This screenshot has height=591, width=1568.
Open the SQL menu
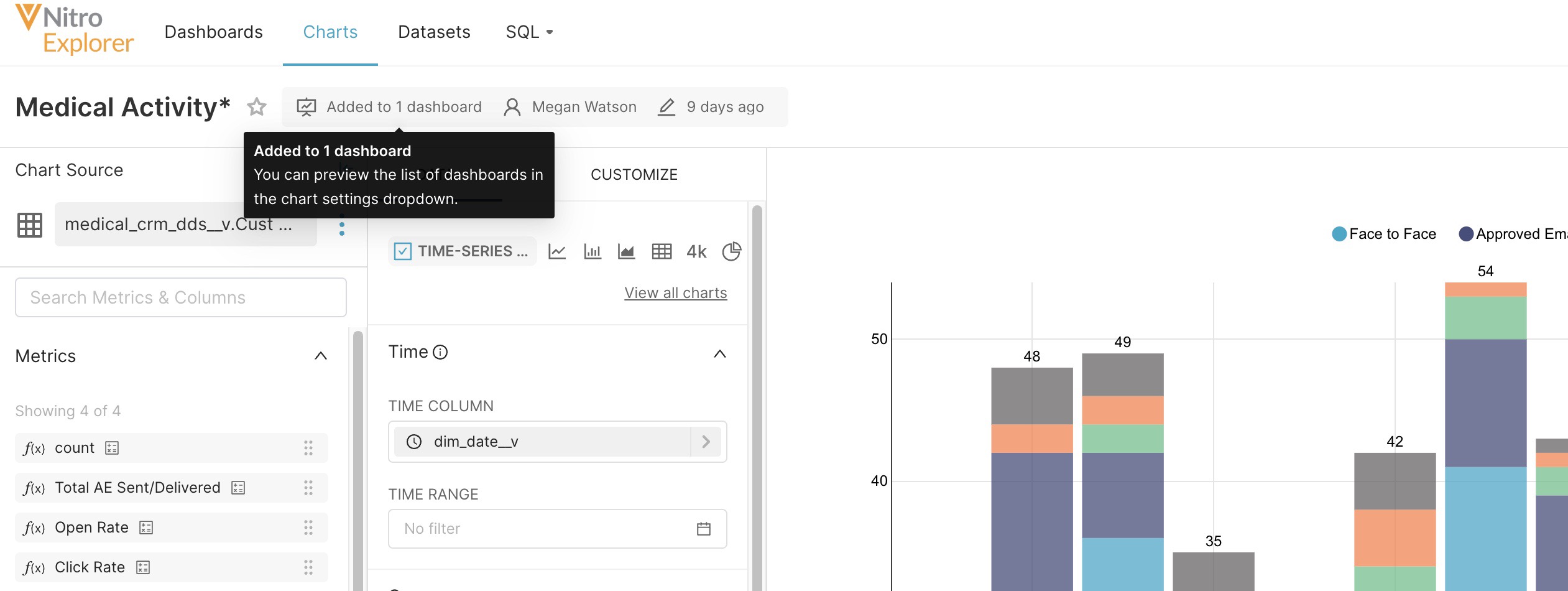529,32
